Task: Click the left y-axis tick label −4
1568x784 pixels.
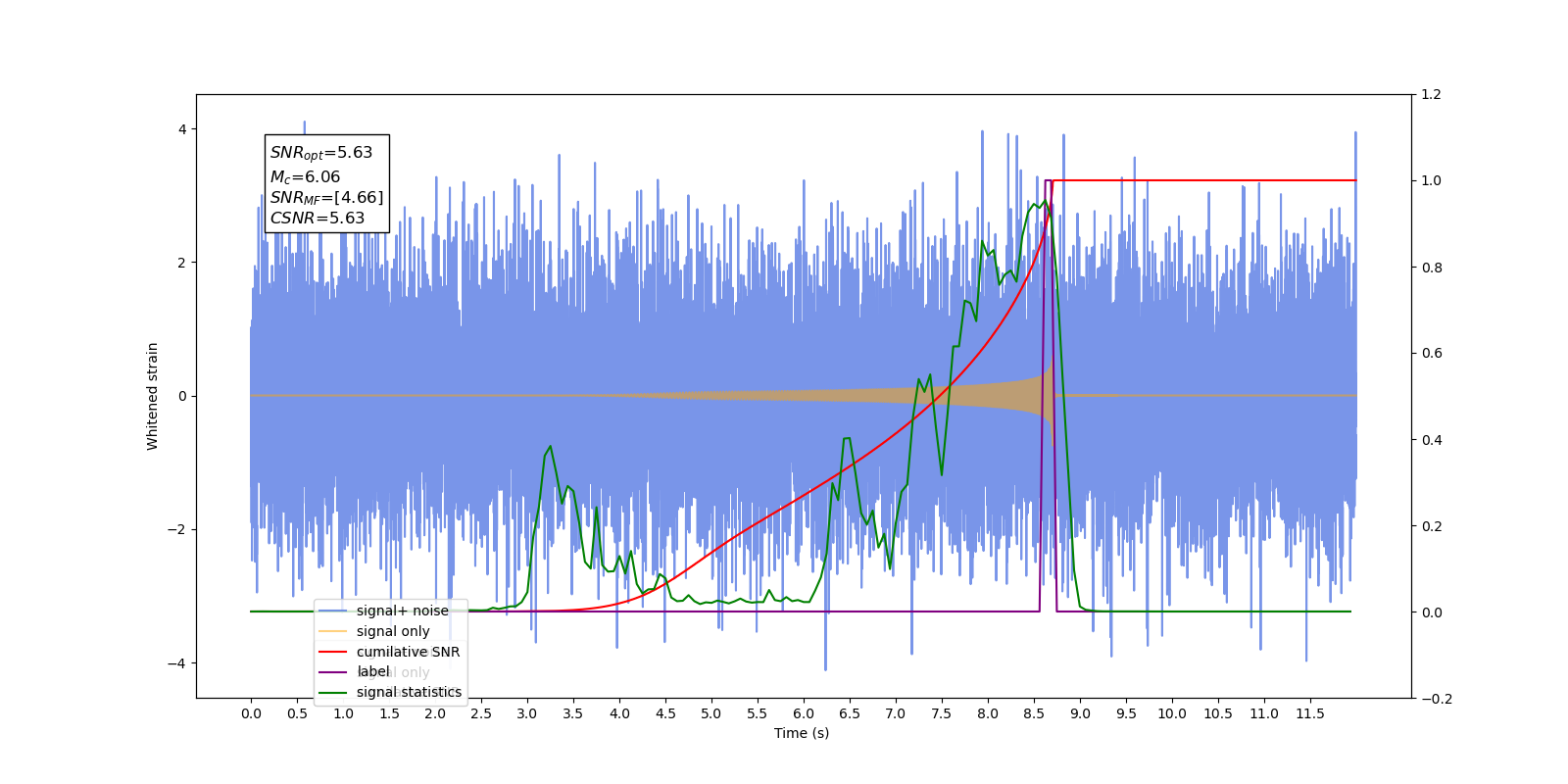Action: 176,663
